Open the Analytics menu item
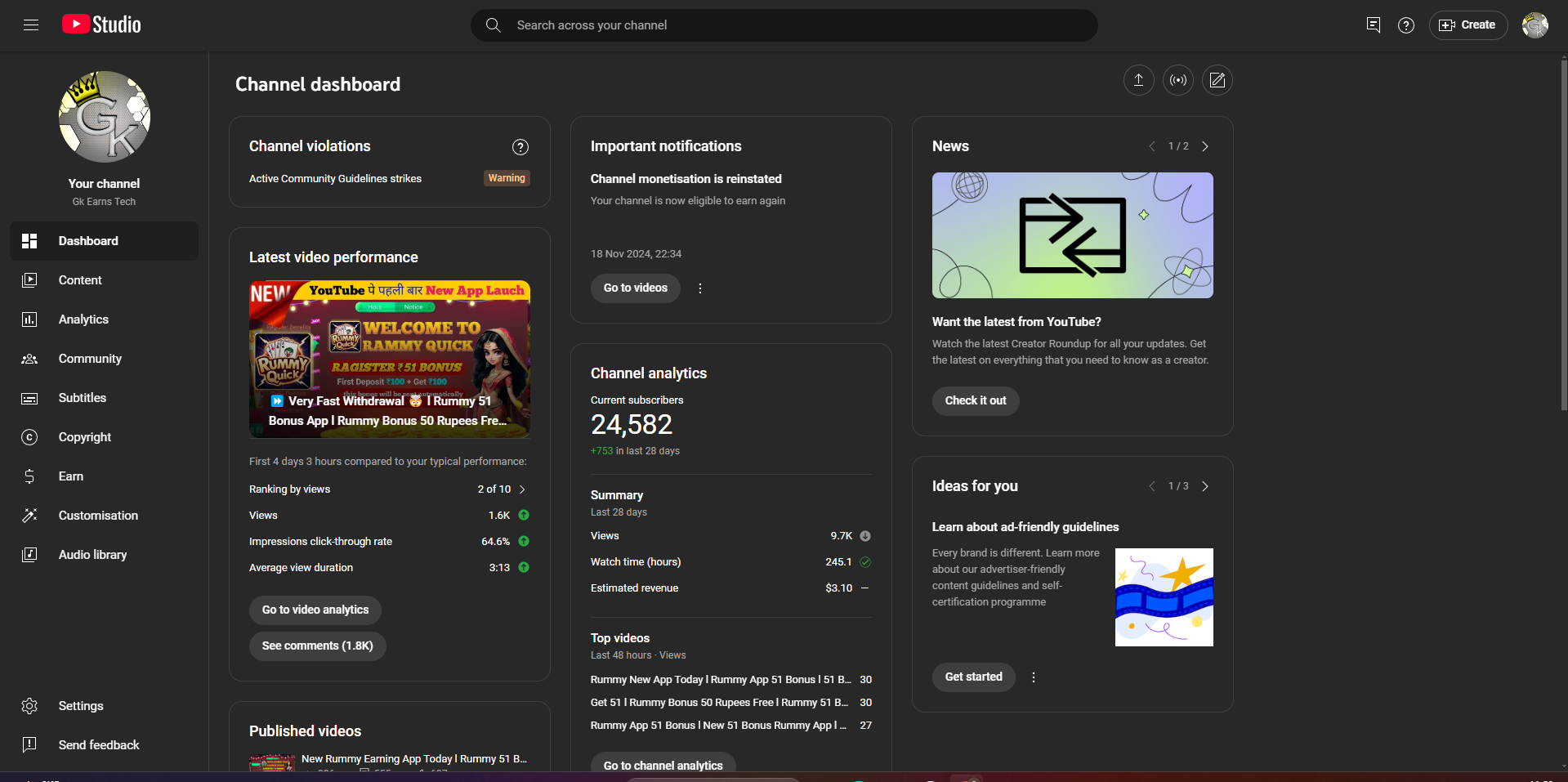This screenshot has width=1568, height=782. [104, 320]
